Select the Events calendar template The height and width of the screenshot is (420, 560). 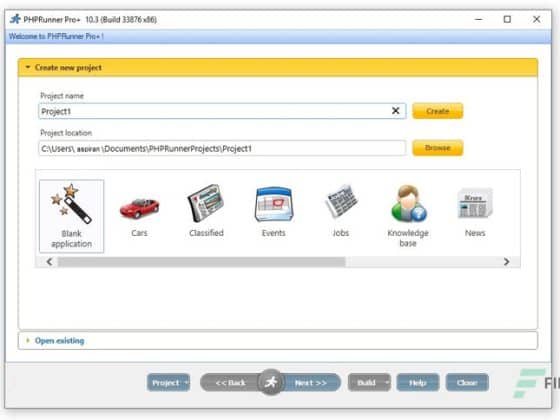coord(274,204)
